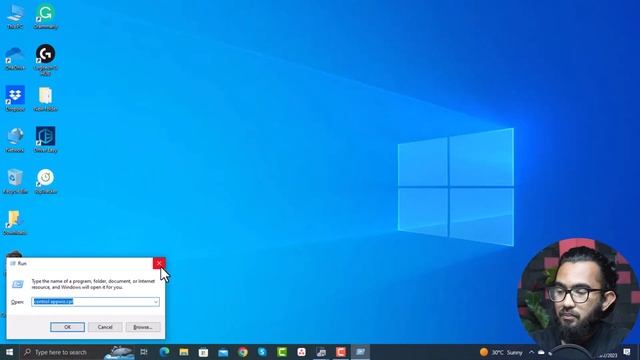Click the taskbar search box

coord(77,352)
